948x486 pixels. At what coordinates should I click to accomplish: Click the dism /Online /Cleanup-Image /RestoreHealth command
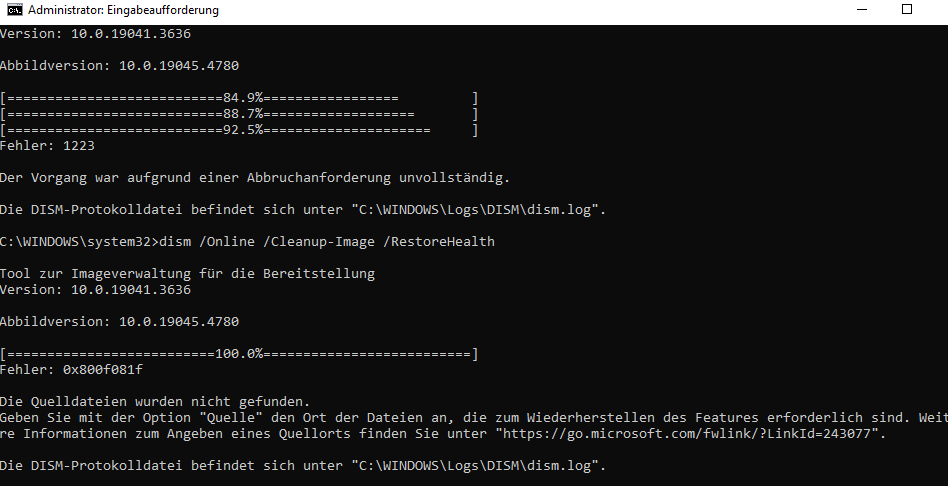pos(327,242)
